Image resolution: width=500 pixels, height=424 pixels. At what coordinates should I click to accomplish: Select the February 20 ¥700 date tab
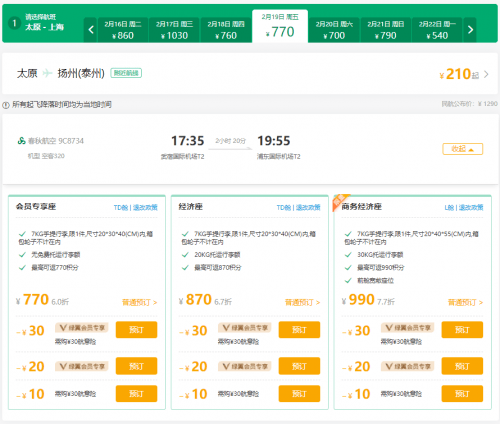334,30
